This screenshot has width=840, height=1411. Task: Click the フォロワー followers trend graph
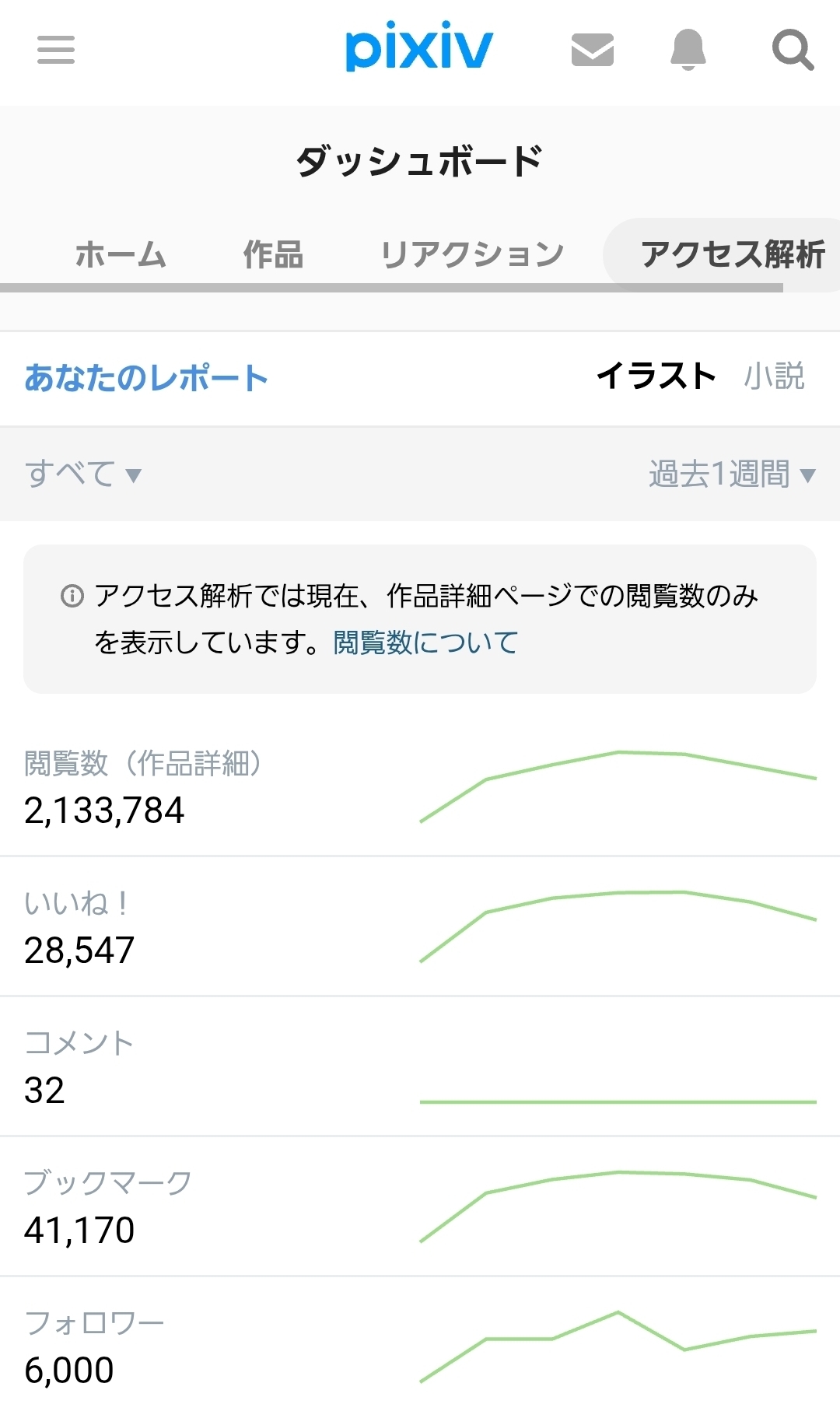(x=618, y=1346)
